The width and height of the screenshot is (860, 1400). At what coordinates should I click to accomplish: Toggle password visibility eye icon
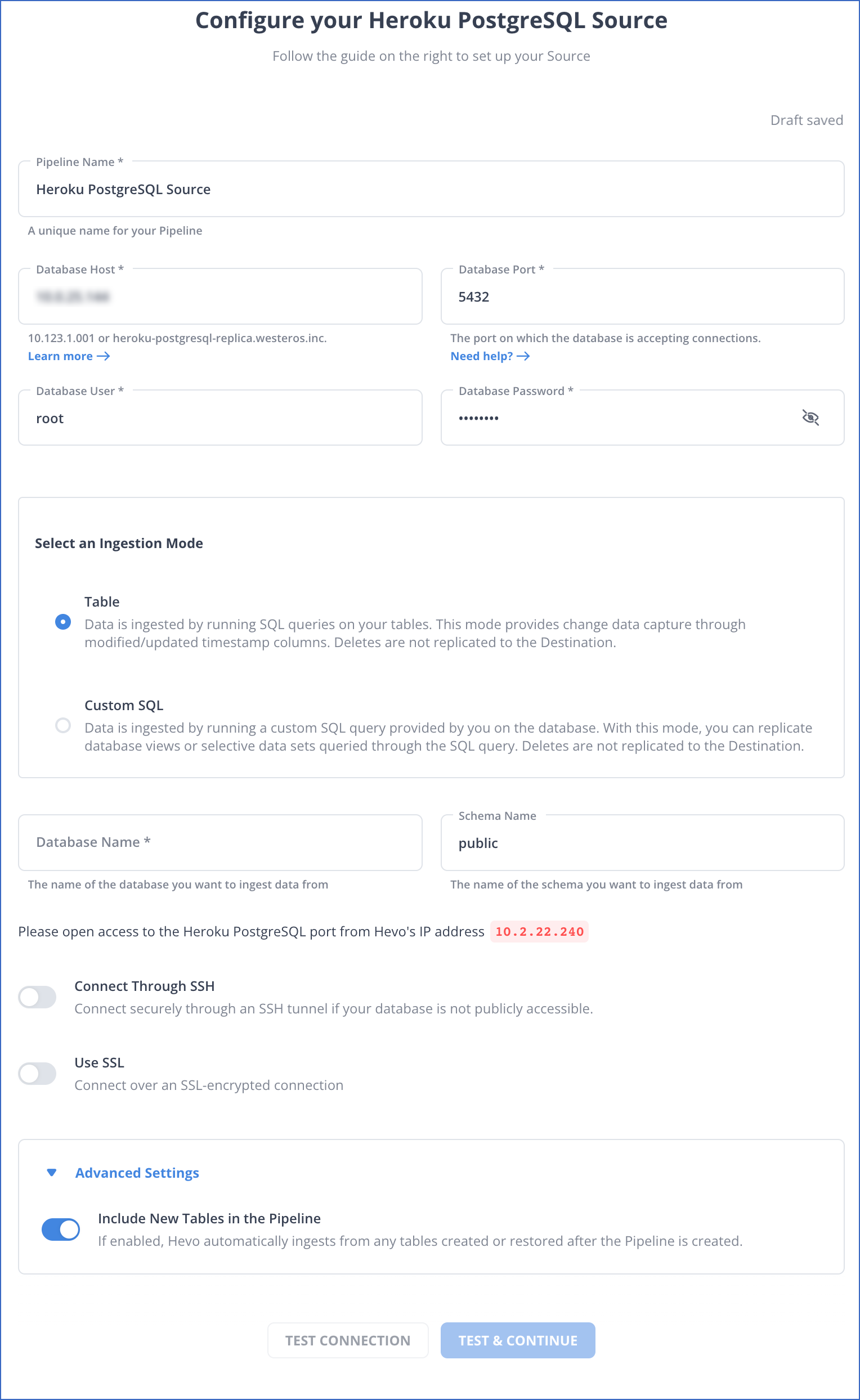pyautogui.click(x=810, y=418)
